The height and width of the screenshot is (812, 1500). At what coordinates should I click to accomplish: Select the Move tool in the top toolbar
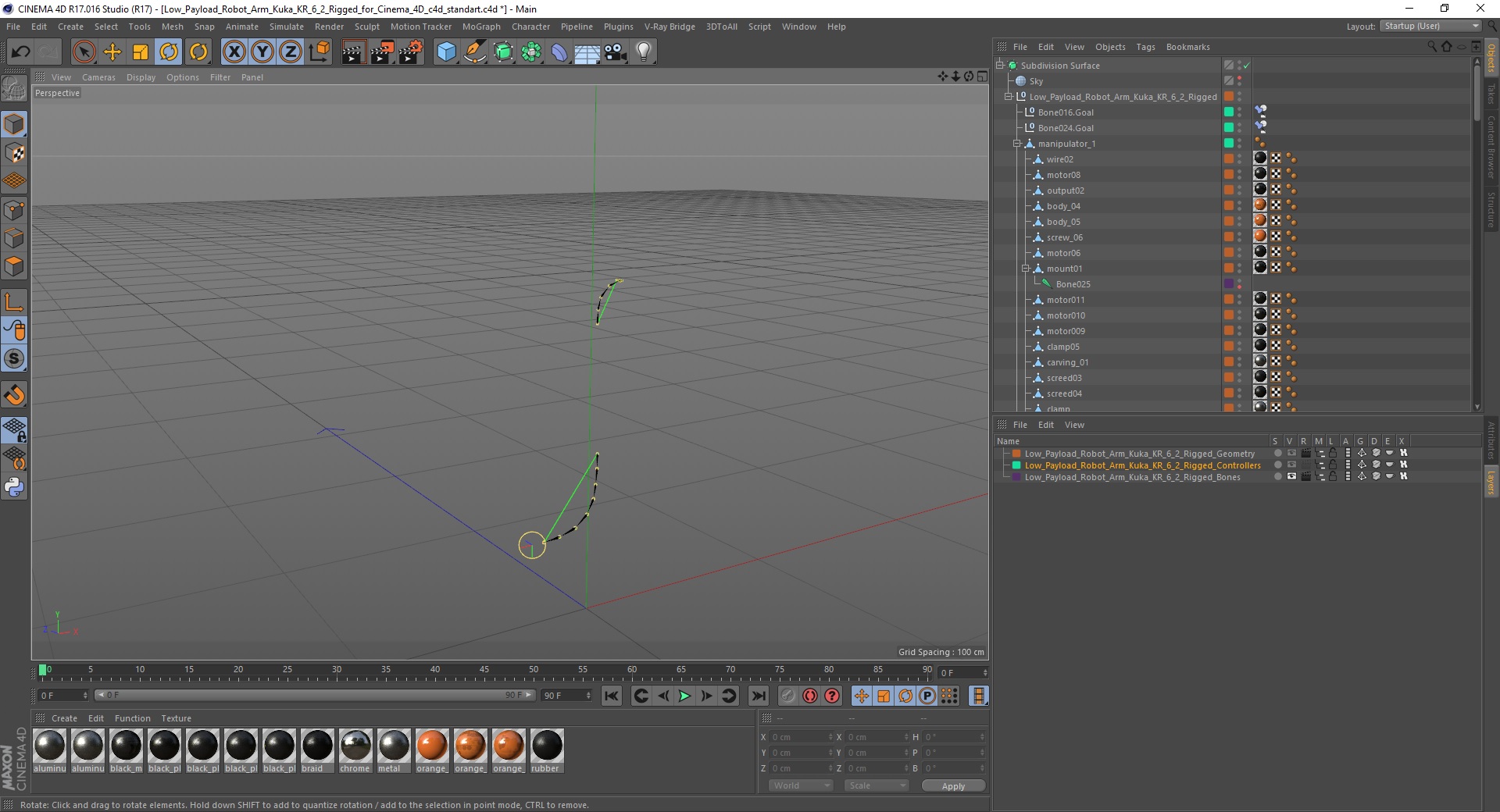[x=112, y=52]
